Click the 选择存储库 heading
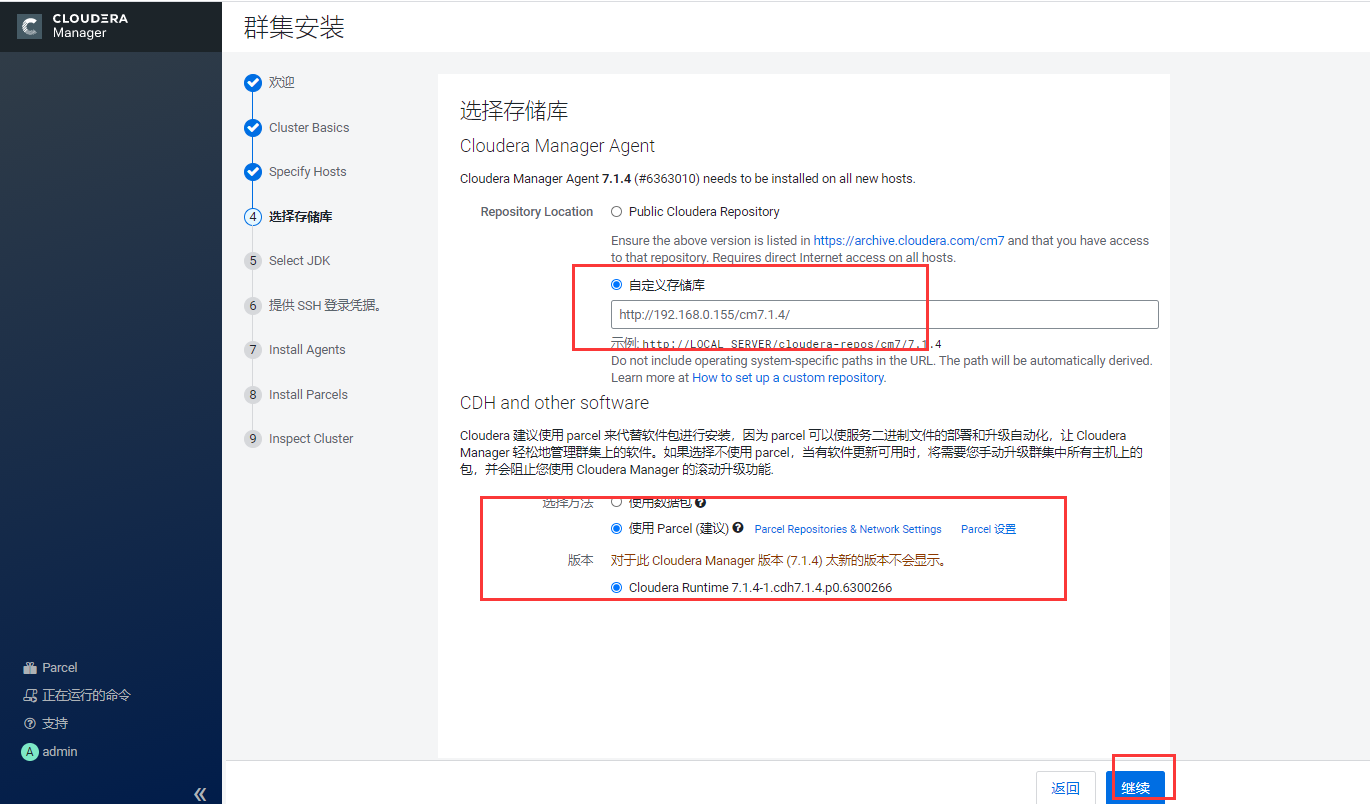Viewport: 1370px width, 804px height. [514, 111]
